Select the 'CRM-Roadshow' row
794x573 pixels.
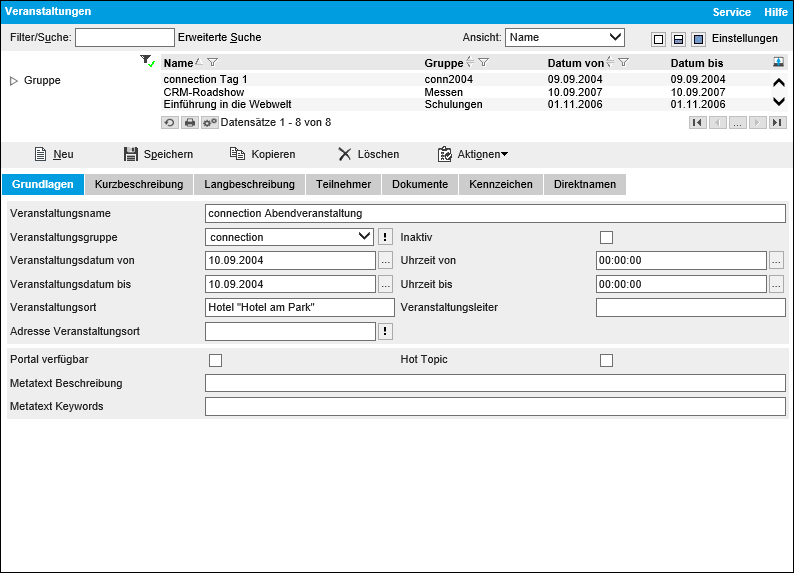tap(466, 92)
